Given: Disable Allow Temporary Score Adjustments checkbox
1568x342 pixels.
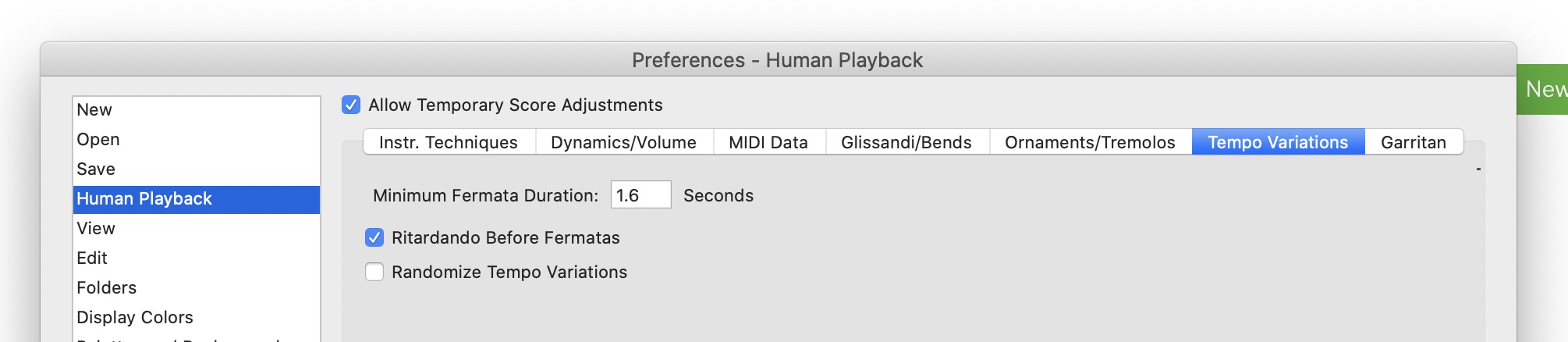Looking at the screenshot, I should [x=351, y=105].
